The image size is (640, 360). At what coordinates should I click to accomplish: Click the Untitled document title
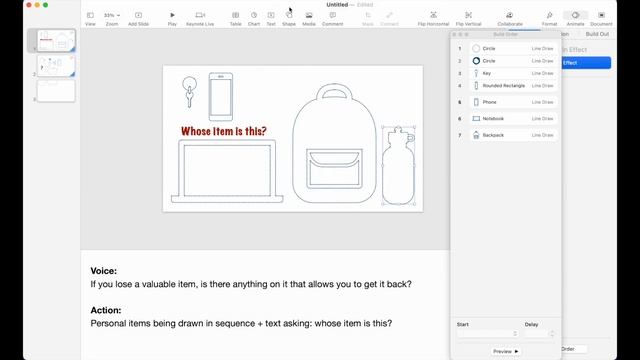337,5
